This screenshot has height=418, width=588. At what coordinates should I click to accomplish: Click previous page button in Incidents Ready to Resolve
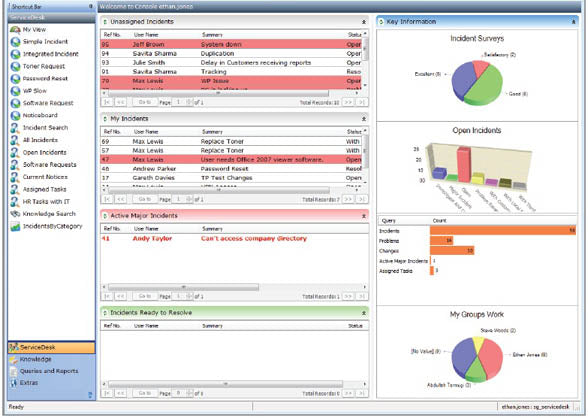pyautogui.click(x=120, y=394)
